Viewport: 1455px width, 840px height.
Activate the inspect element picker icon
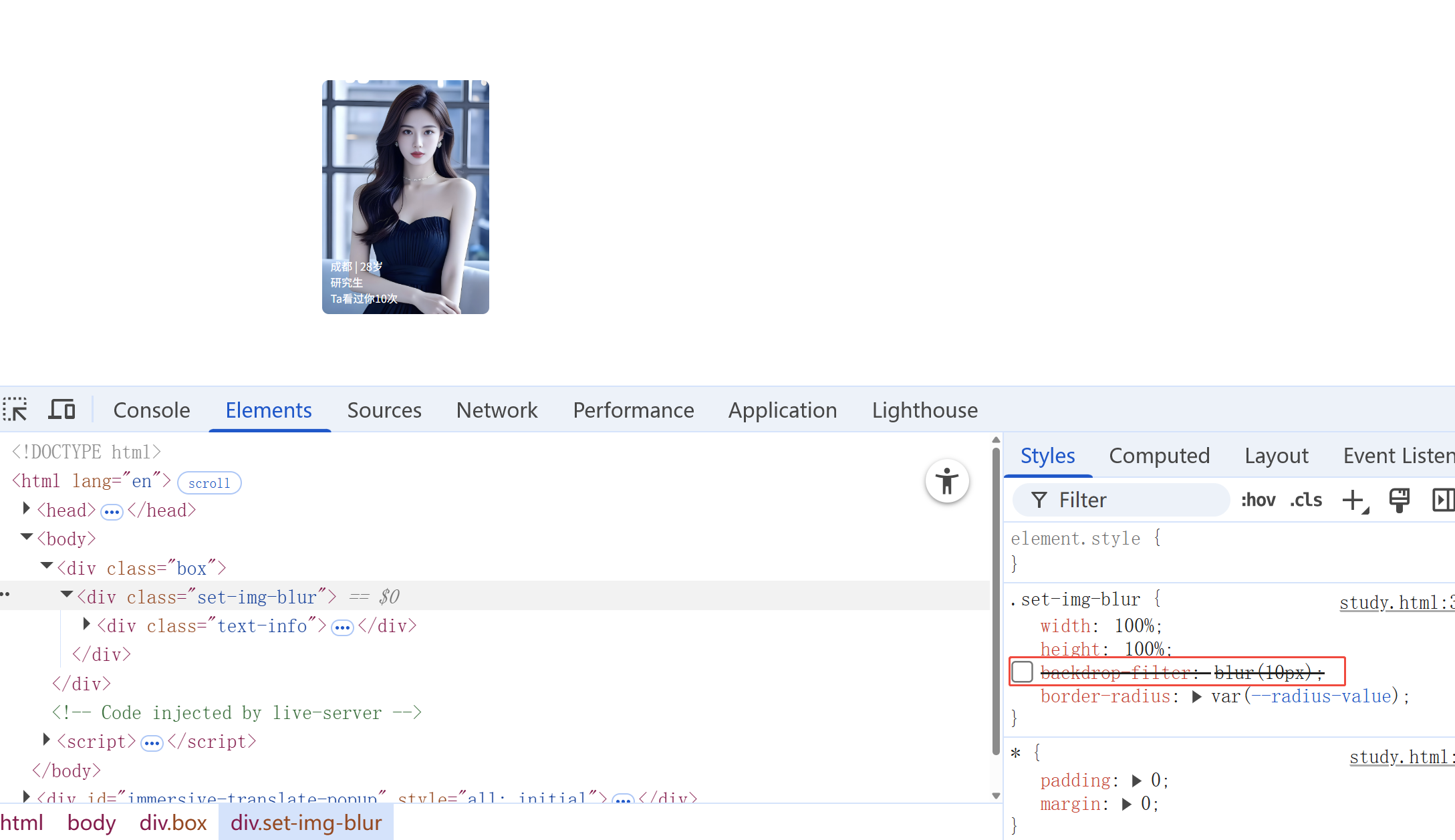pyautogui.click(x=15, y=409)
